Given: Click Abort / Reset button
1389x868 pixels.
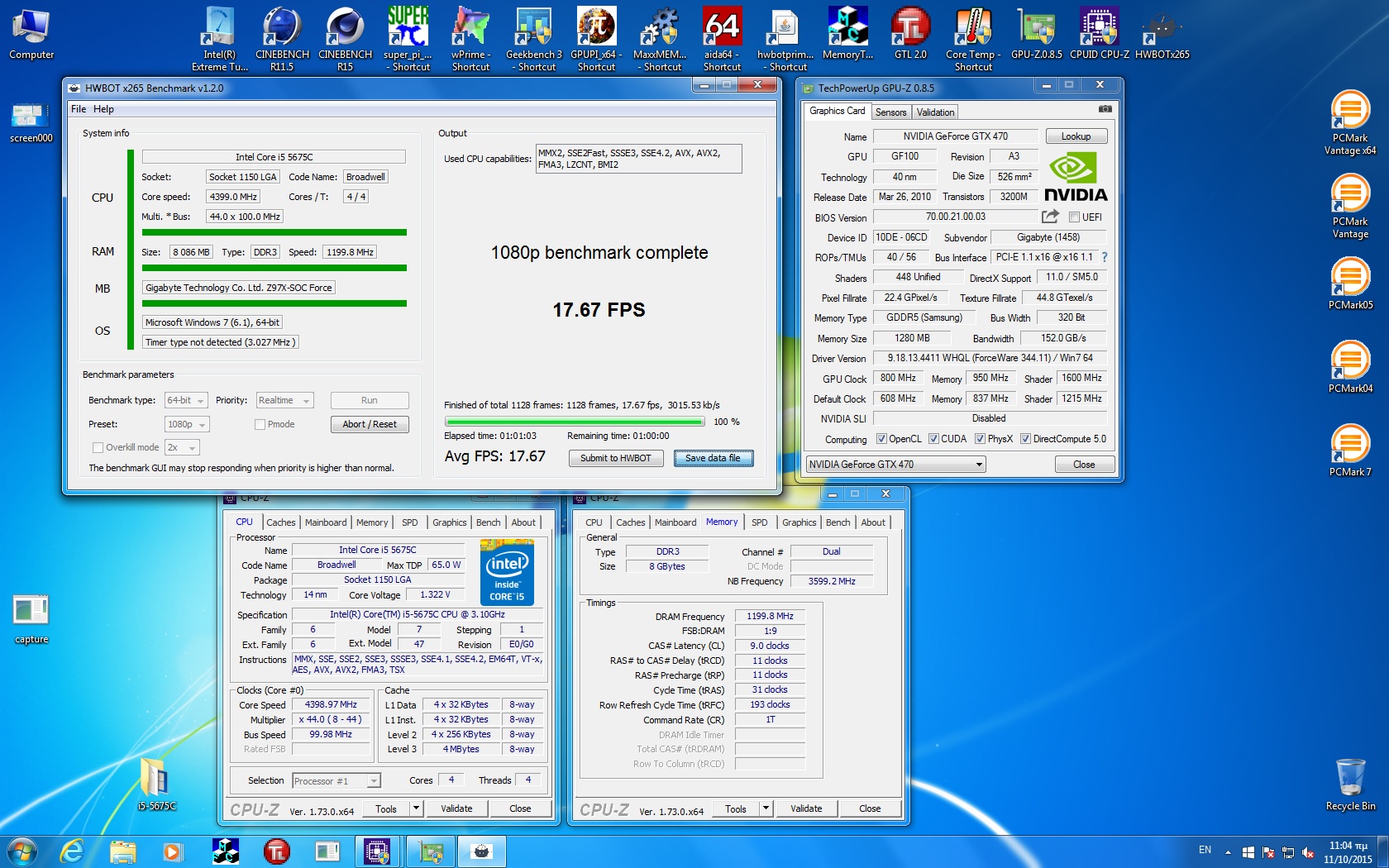Looking at the screenshot, I should (x=370, y=424).
